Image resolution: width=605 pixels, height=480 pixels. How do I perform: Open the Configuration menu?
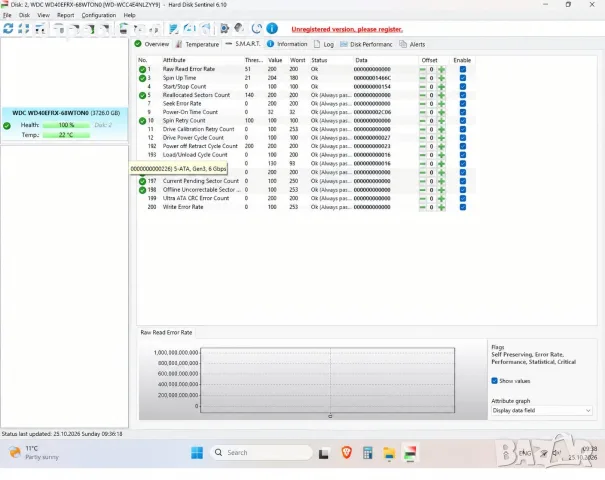99,15
